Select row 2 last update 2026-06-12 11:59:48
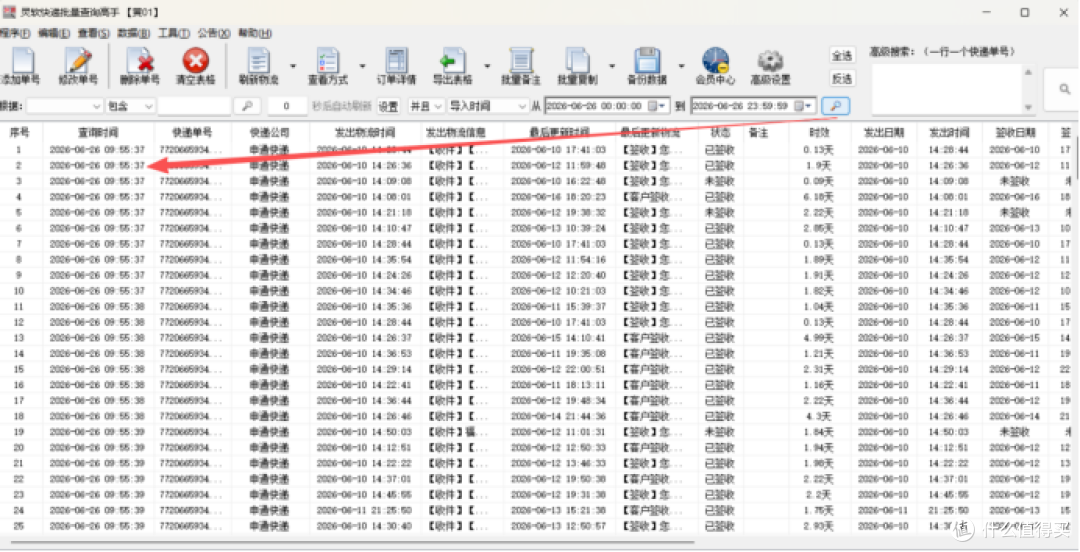 click(x=559, y=165)
